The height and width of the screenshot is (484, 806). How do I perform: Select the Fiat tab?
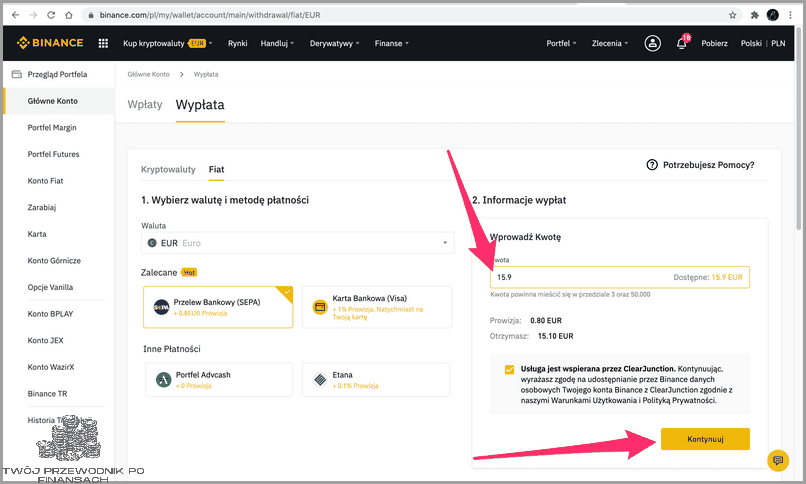[216, 169]
